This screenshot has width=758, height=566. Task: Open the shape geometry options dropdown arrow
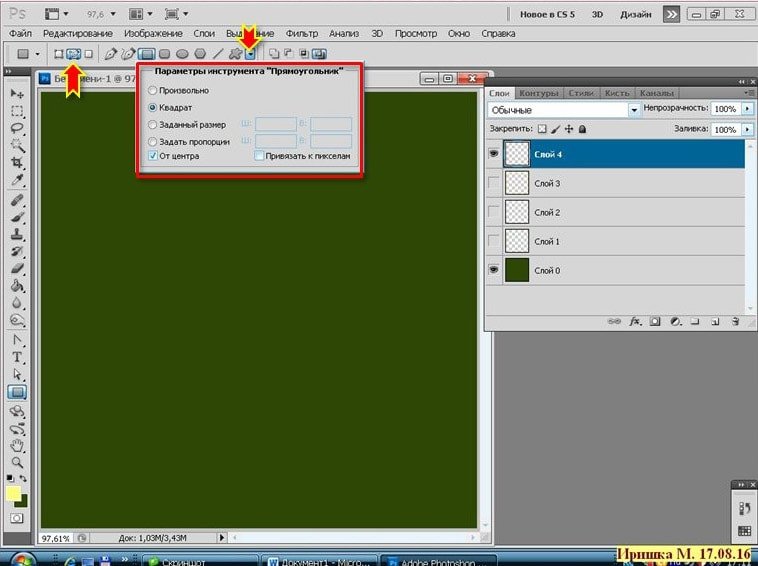[251, 53]
